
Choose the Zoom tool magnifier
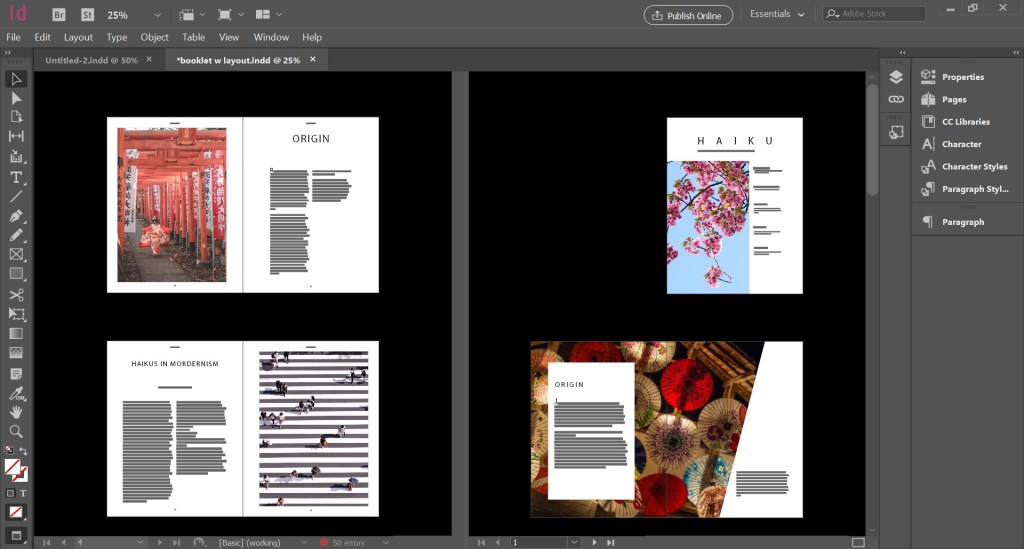pyautogui.click(x=16, y=432)
